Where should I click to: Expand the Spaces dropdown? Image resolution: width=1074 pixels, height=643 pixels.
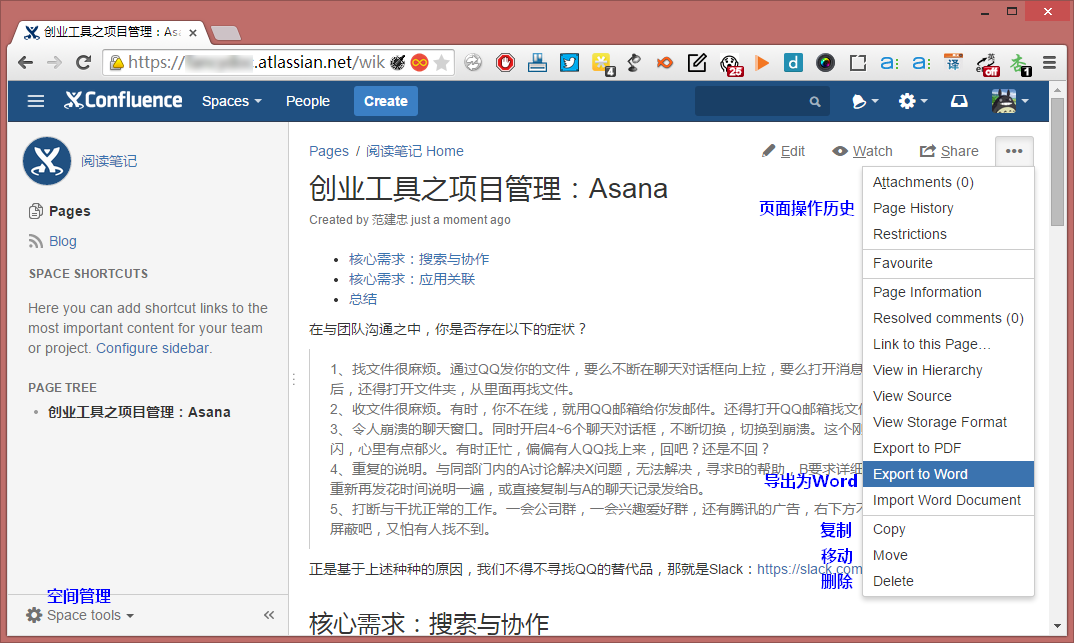pos(232,101)
